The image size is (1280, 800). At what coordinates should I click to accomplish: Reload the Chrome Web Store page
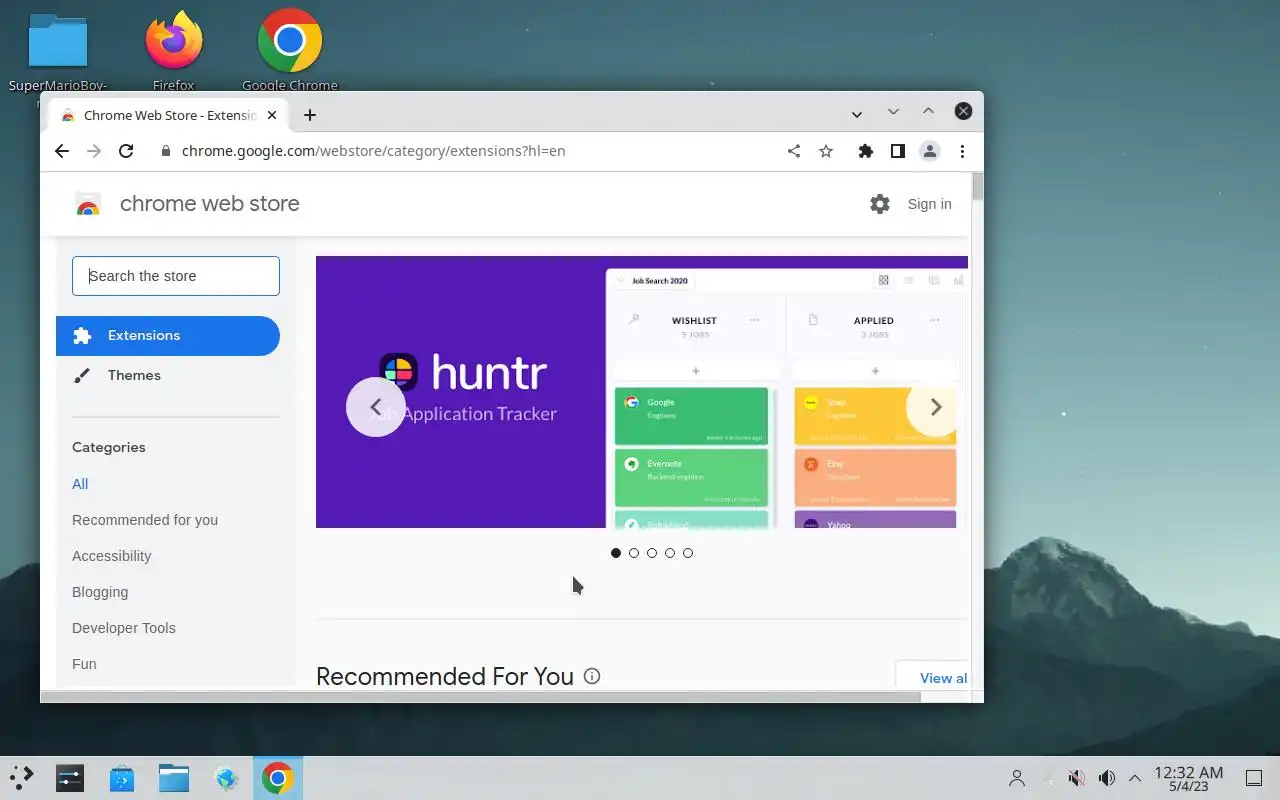pyautogui.click(x=126, y=151)
